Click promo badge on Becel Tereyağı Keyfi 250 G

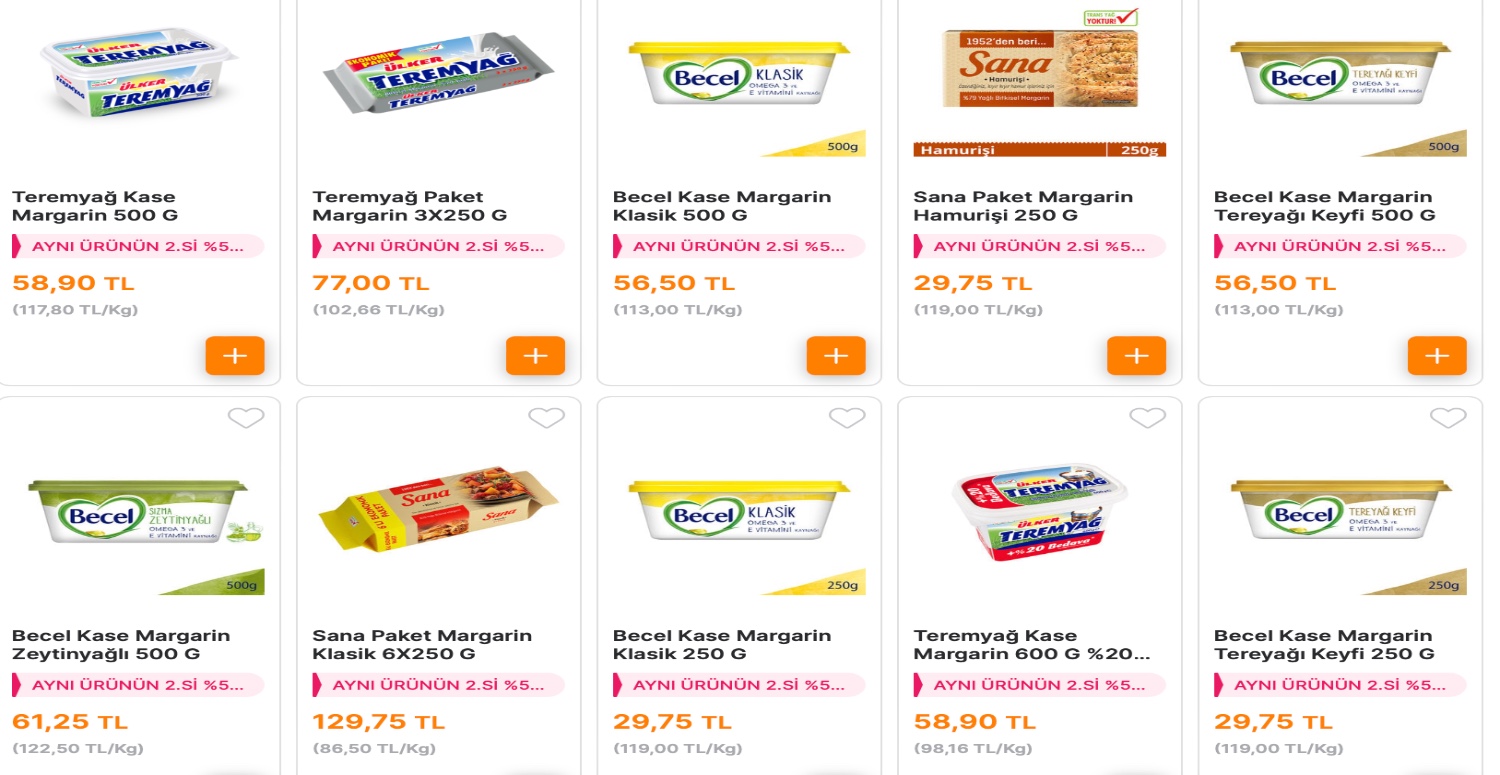click(1340, 686)
